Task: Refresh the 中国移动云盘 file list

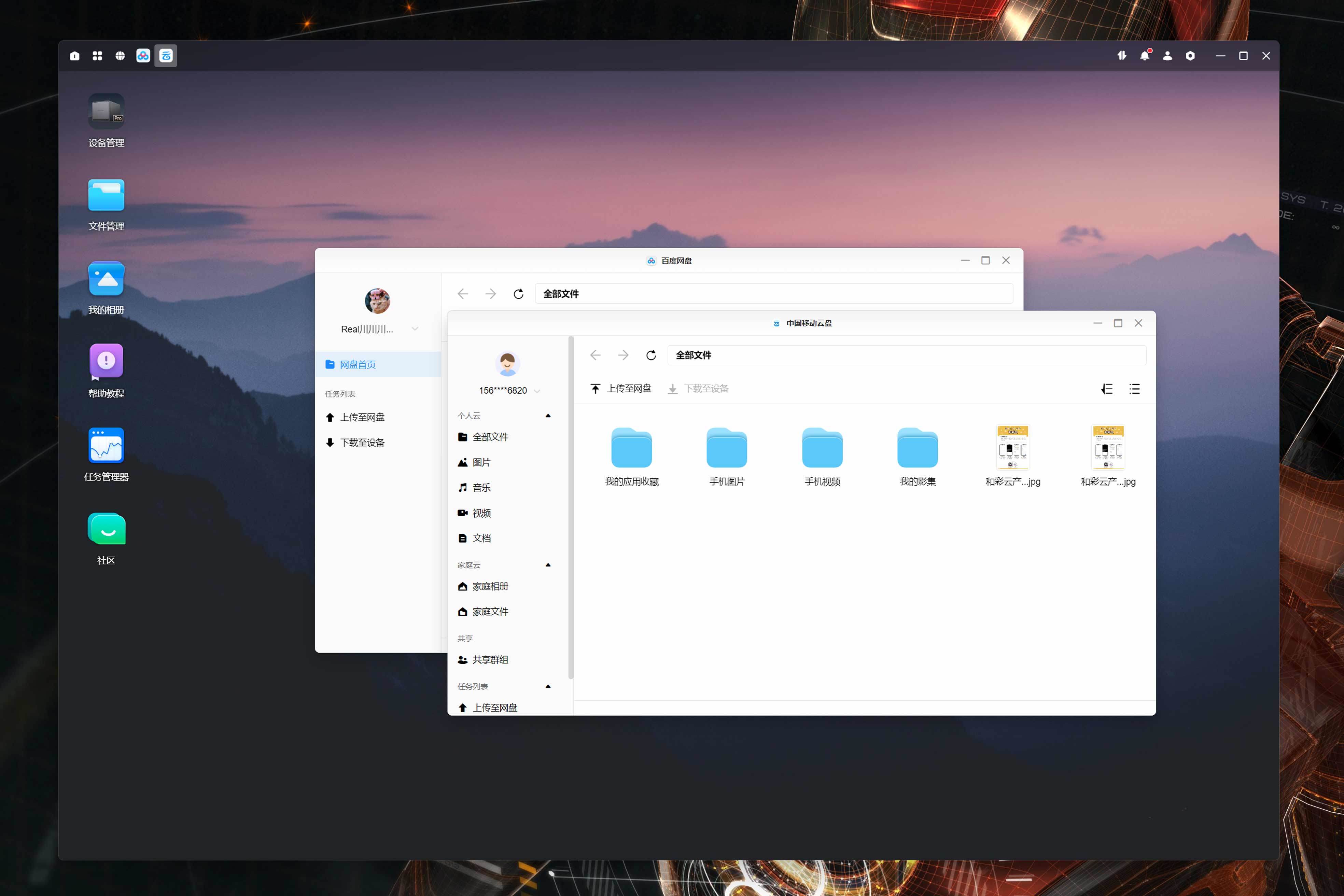Action: [651, 355]
